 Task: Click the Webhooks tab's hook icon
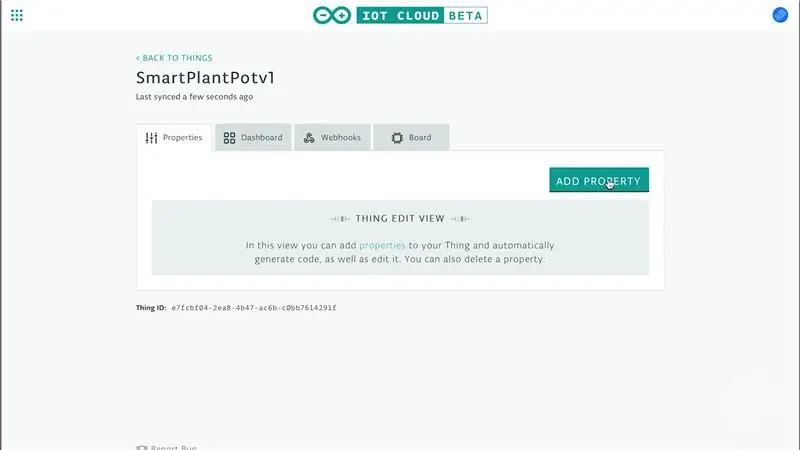[309, 138]
